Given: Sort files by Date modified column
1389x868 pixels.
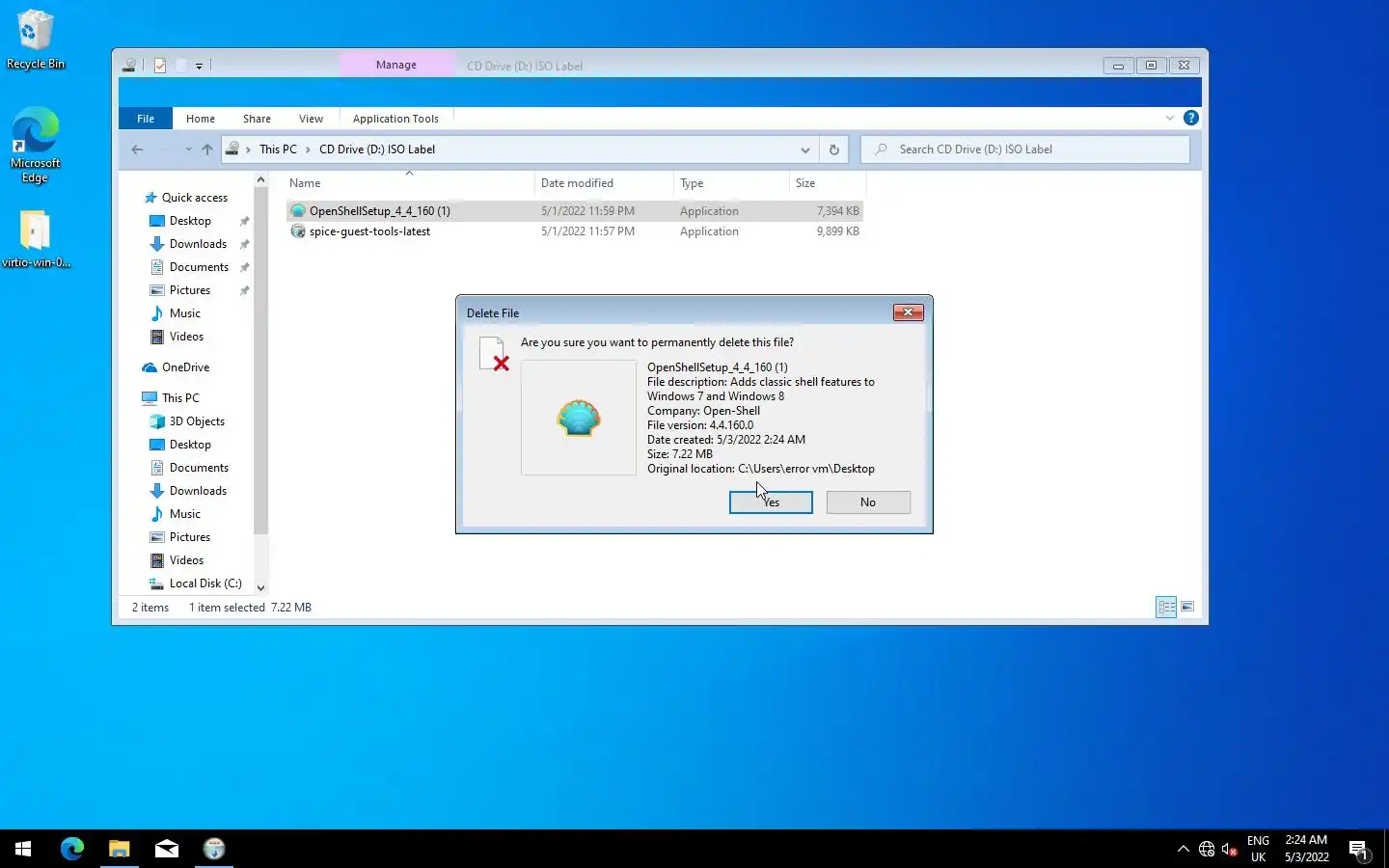Looking at the screenshot, I should click(604, 183).
